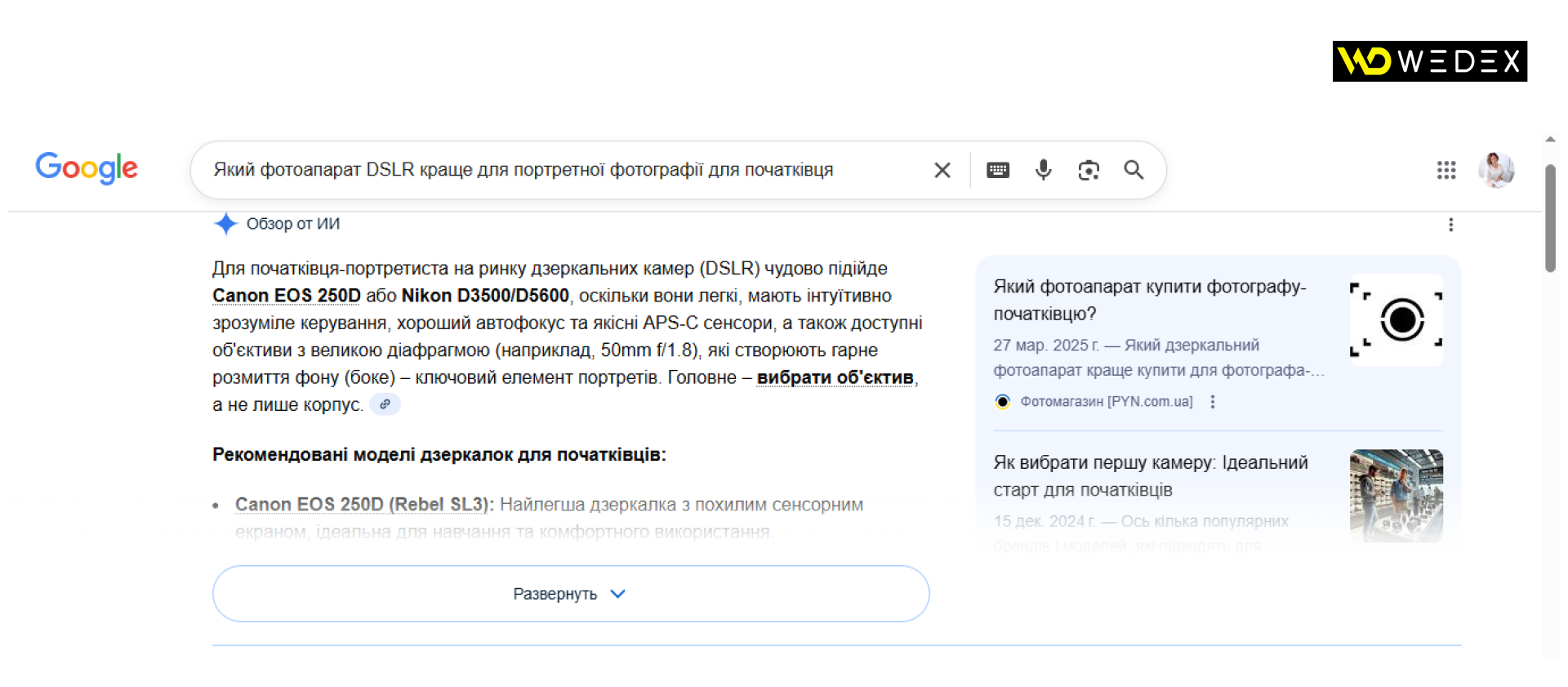The image size is (1568, 687).
Task: Clear the search query with X
Action: pyautogui.click(x=942, y=170)
